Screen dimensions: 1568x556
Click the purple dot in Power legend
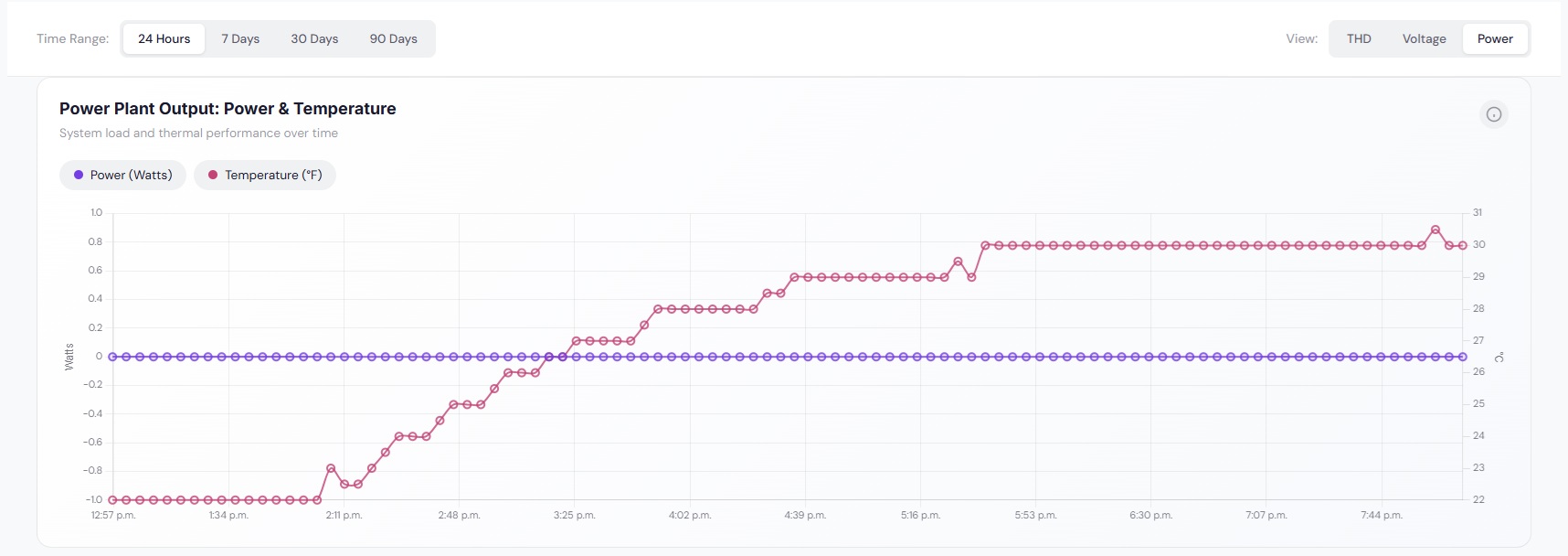pyautogui.click(x=79, y=175)
